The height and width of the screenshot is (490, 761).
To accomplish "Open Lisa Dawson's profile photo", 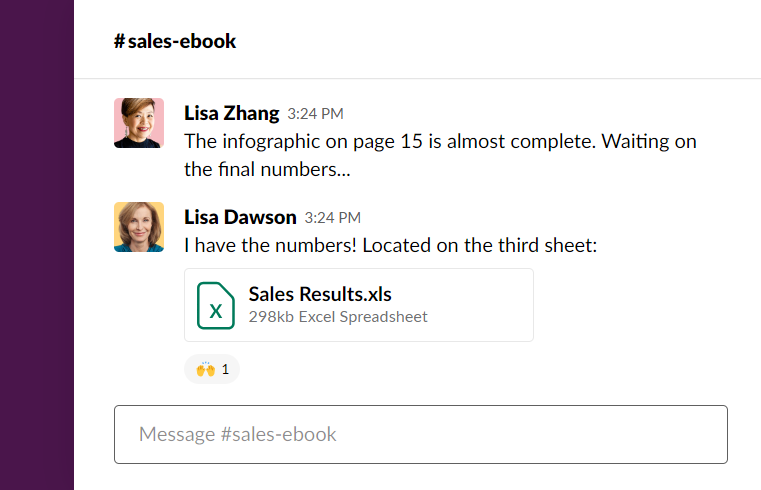I will 139,227.
